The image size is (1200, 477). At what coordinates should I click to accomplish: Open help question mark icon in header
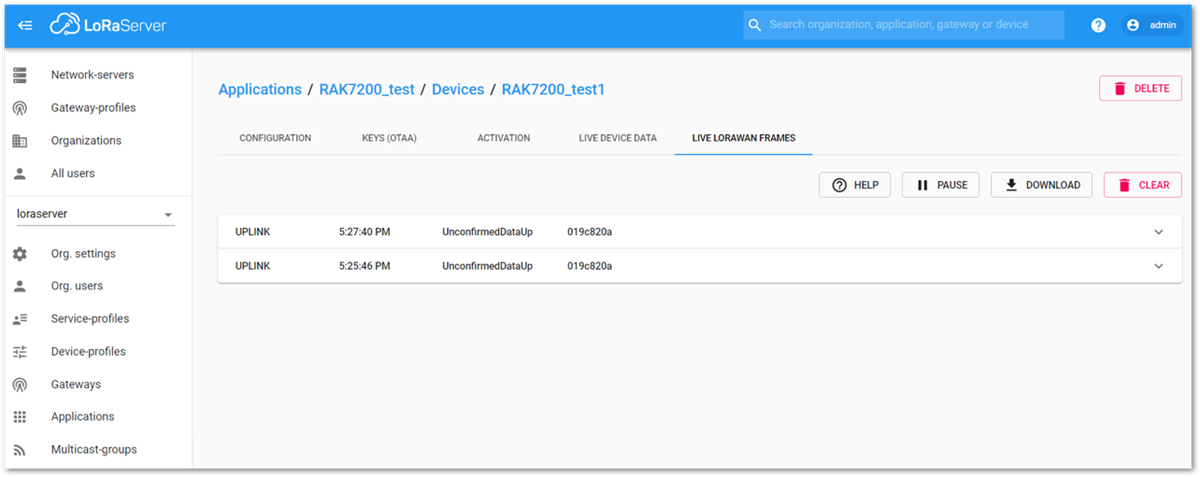pyautogui.click(x=1098, y=25)
